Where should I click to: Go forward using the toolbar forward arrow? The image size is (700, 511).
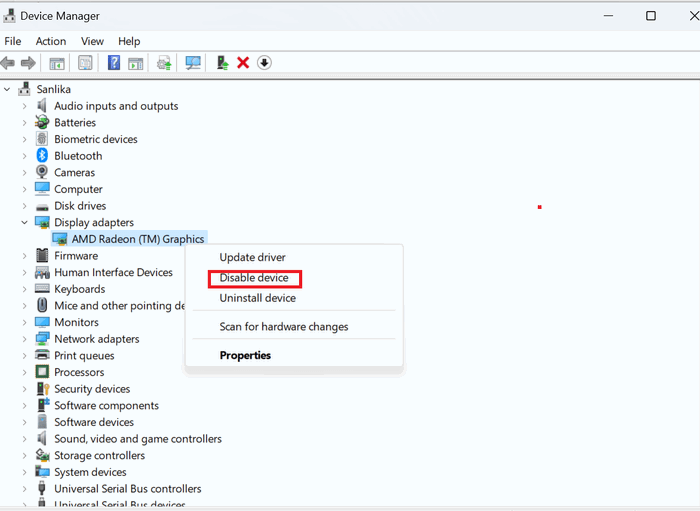[28, 63]
